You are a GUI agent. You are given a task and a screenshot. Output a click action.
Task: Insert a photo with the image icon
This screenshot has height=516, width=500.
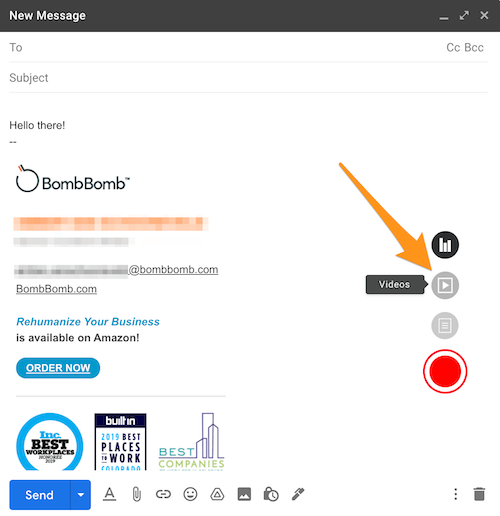coord(244,494)
